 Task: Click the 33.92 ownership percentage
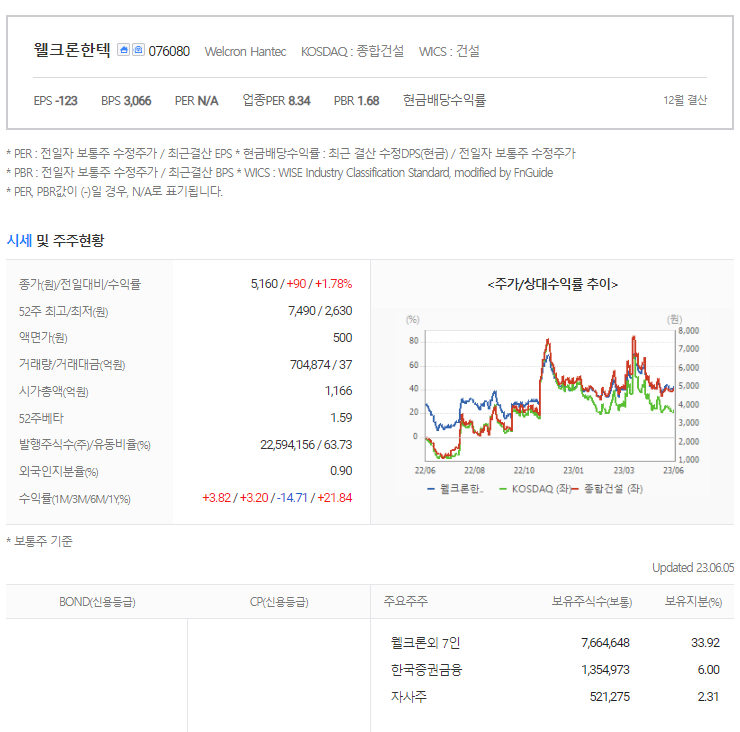[706, 643]
